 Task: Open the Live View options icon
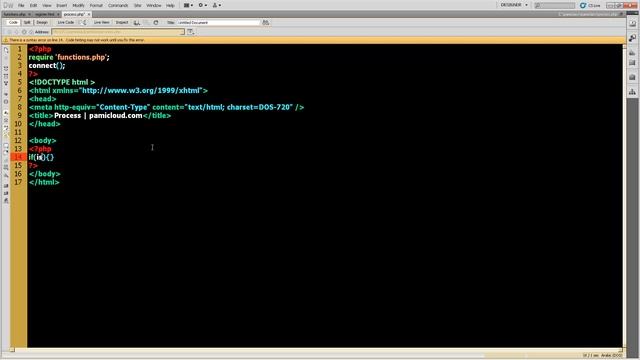point(191,32)
